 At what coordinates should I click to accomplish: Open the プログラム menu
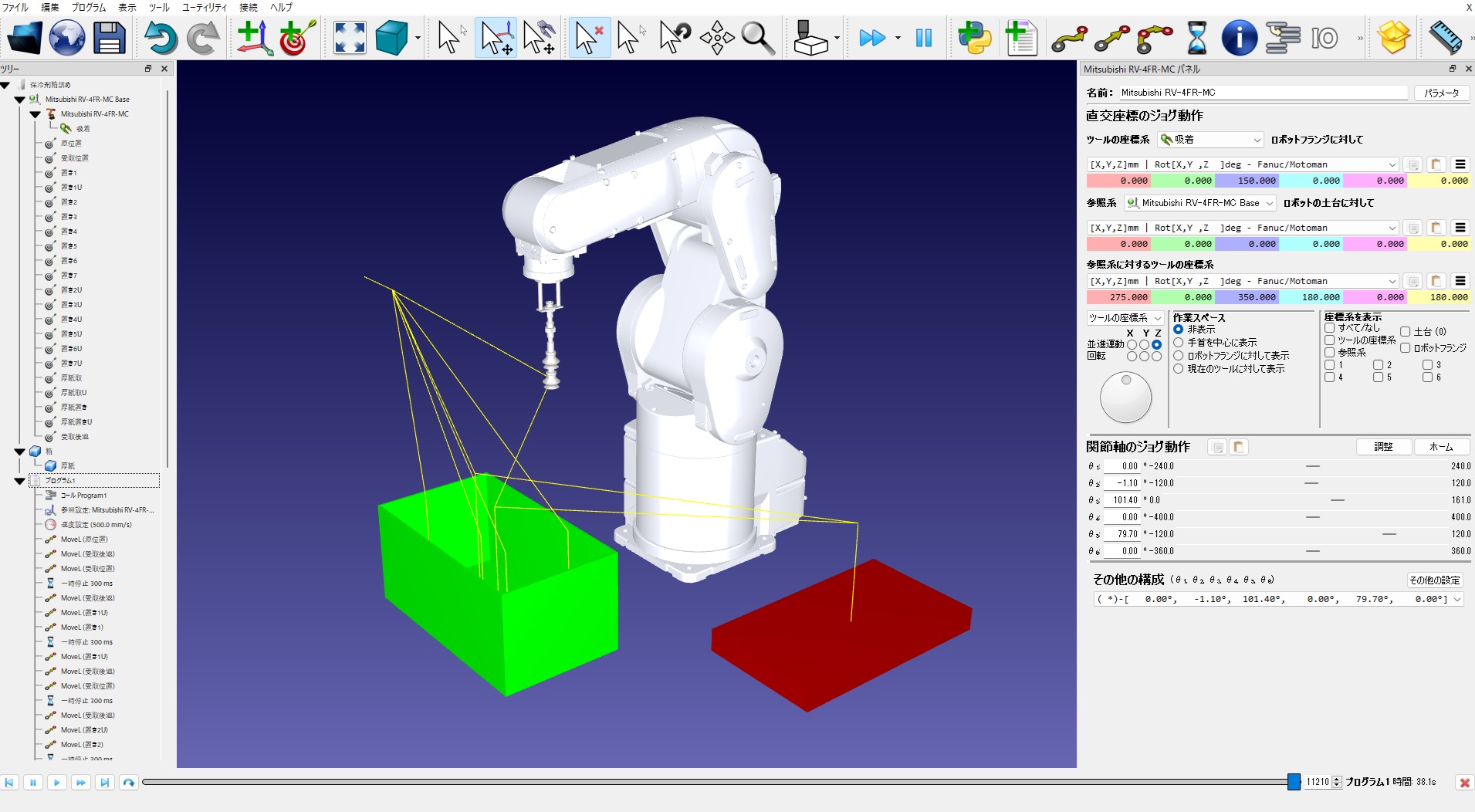coord(88,7)
